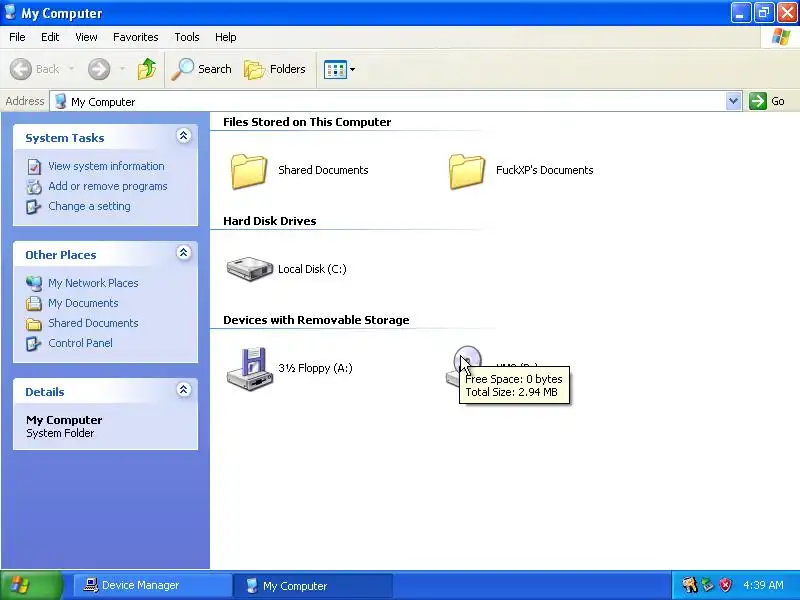Click the Local Disk (C:) label
The width and height of the screenshot is (800, 600).
[x=312, y=269]
